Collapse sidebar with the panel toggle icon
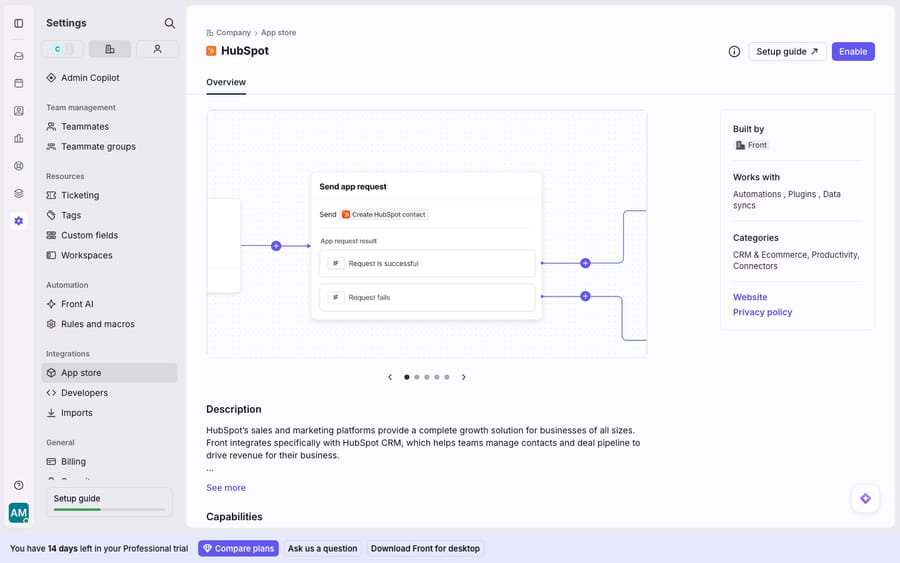Viewport: 900px width, 563px height. tap(19, 24)
